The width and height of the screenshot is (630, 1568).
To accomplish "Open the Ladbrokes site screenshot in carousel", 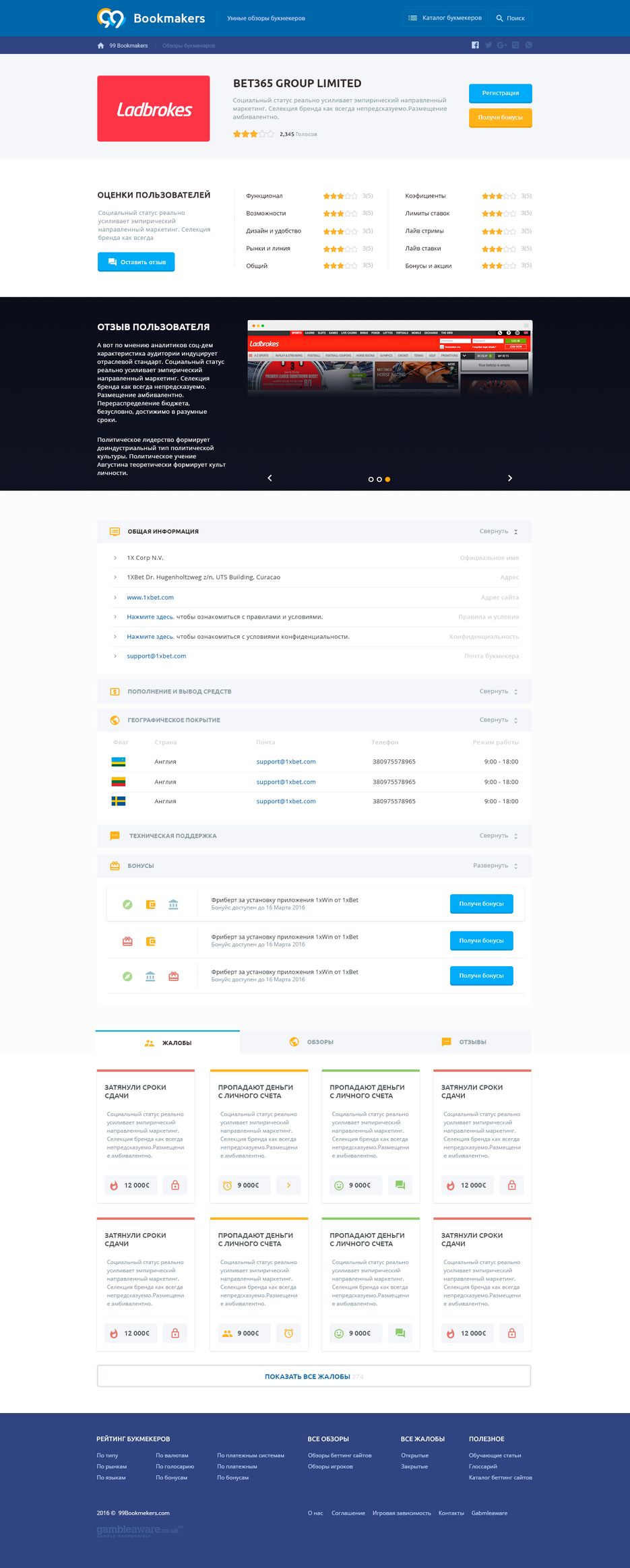I will 390,358.
